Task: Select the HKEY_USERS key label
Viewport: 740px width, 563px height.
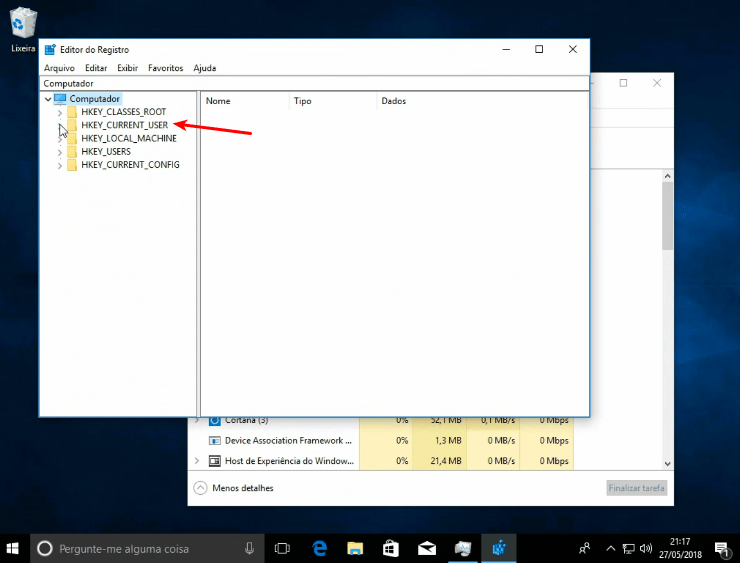Action: 106,151
